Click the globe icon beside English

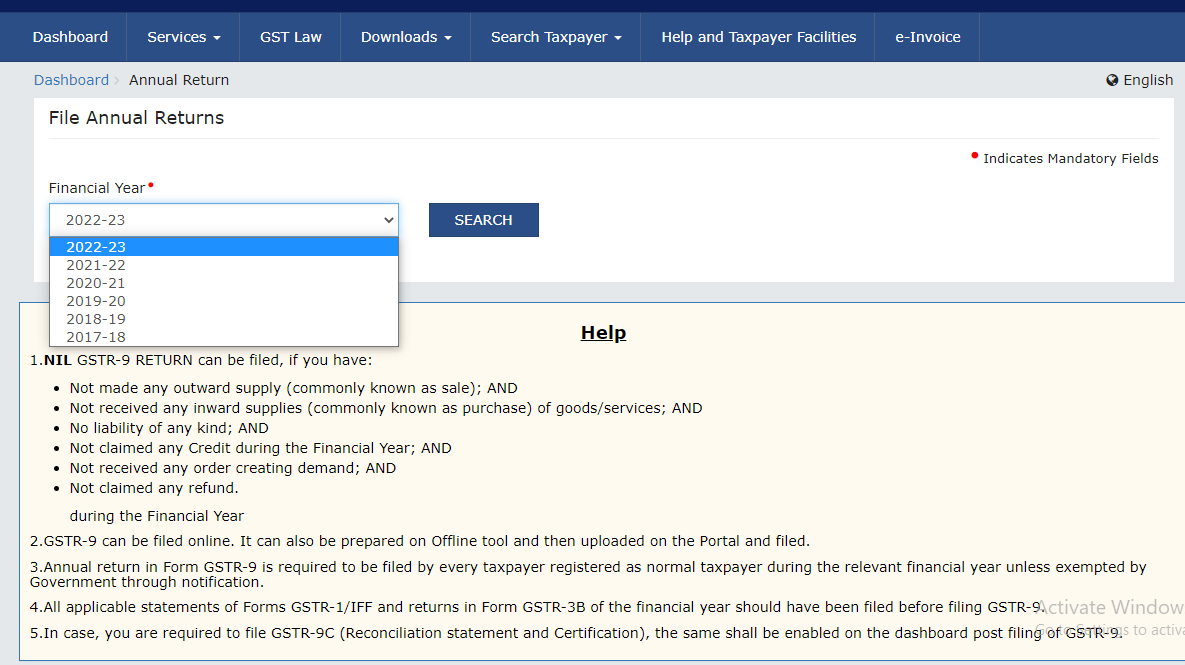(1112, 80)
